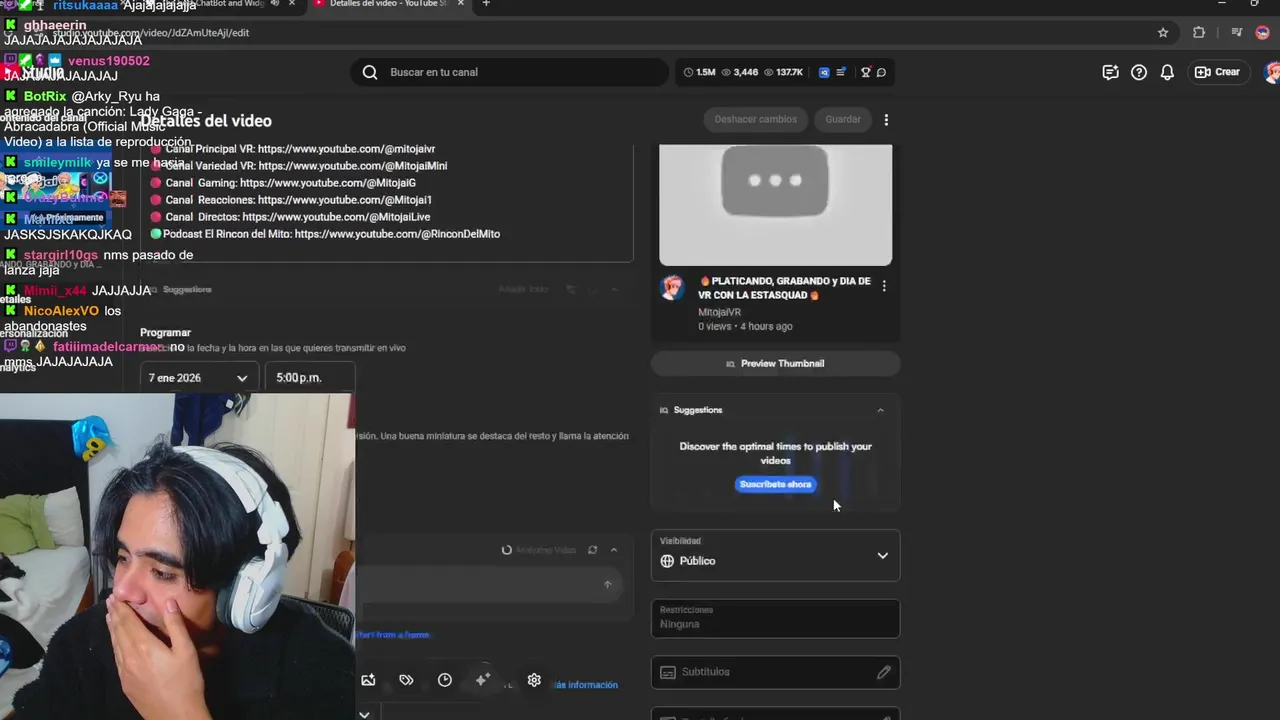
Task: Click the Subtítulos captions icon
Action: [668, 672]
